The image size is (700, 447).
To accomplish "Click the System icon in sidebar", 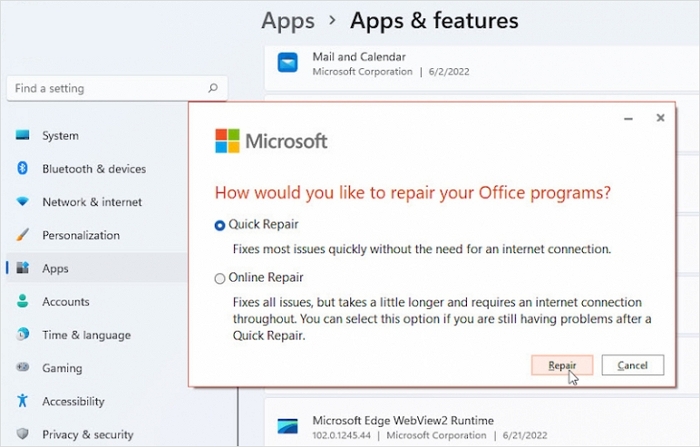I will pos(22,136).
